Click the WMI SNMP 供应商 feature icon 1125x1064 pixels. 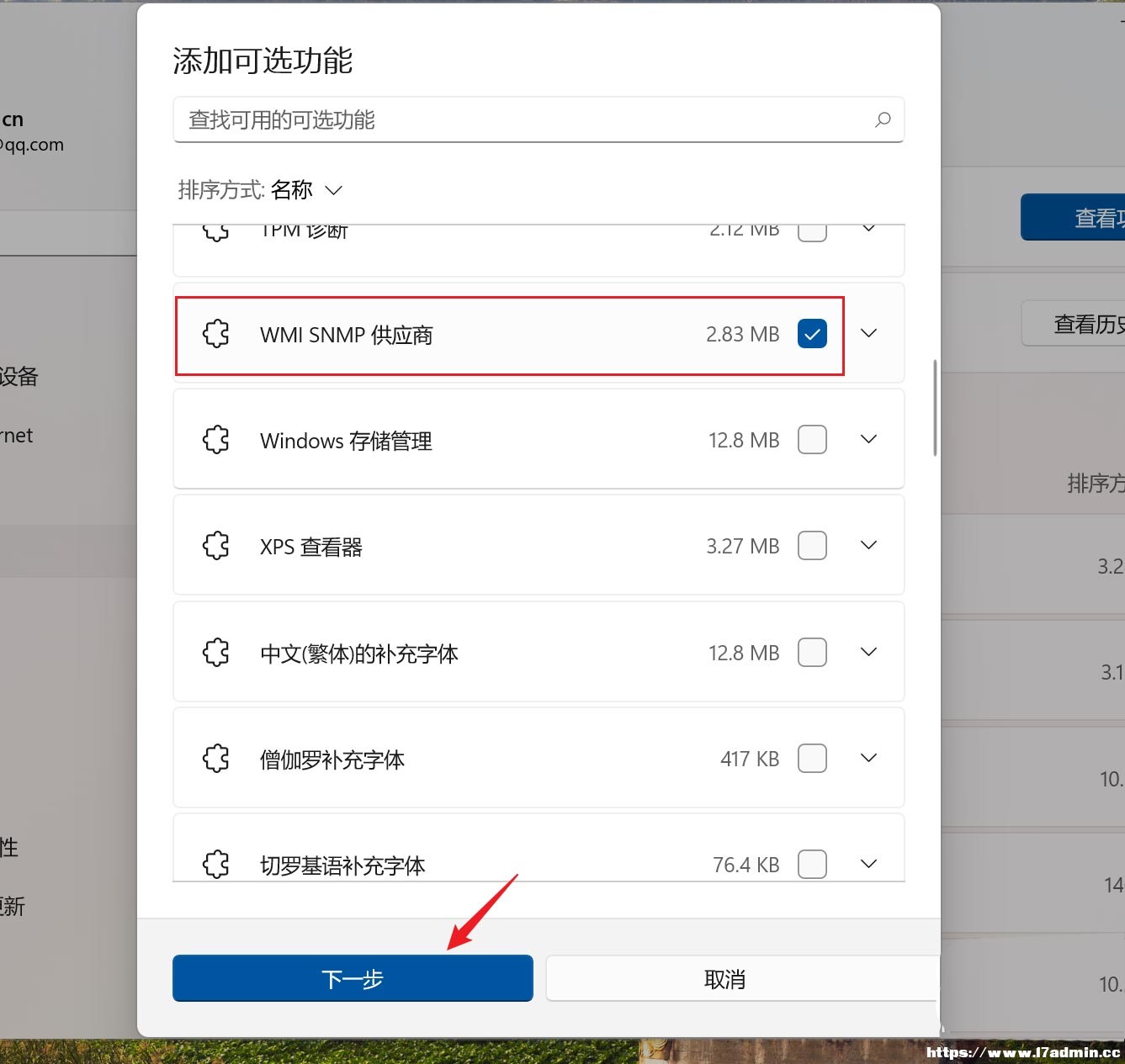pos(216,334)
